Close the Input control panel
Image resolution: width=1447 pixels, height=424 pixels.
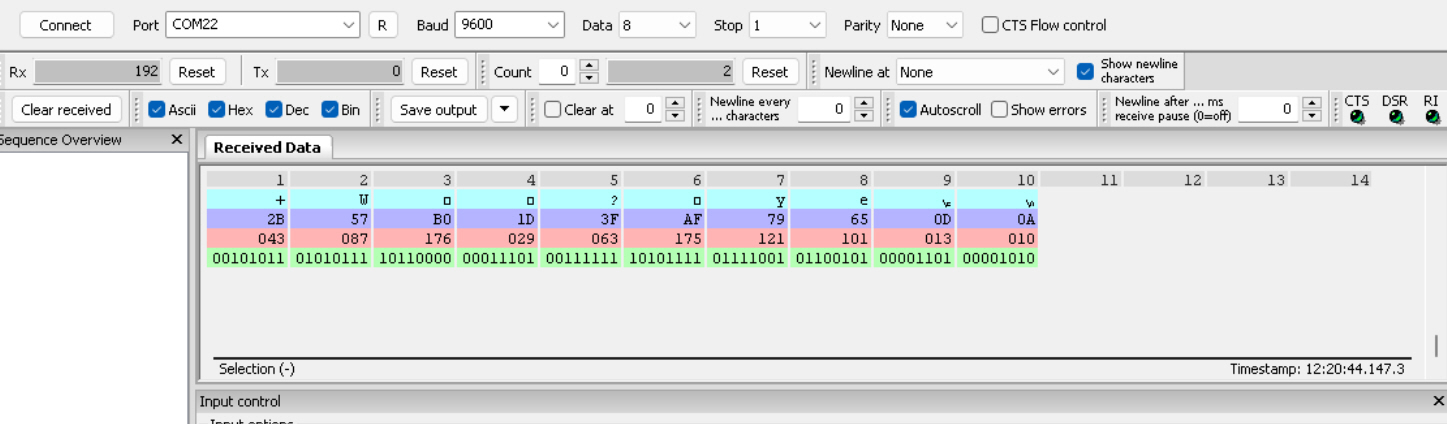pyautogui.click(x=1438, y=401)
